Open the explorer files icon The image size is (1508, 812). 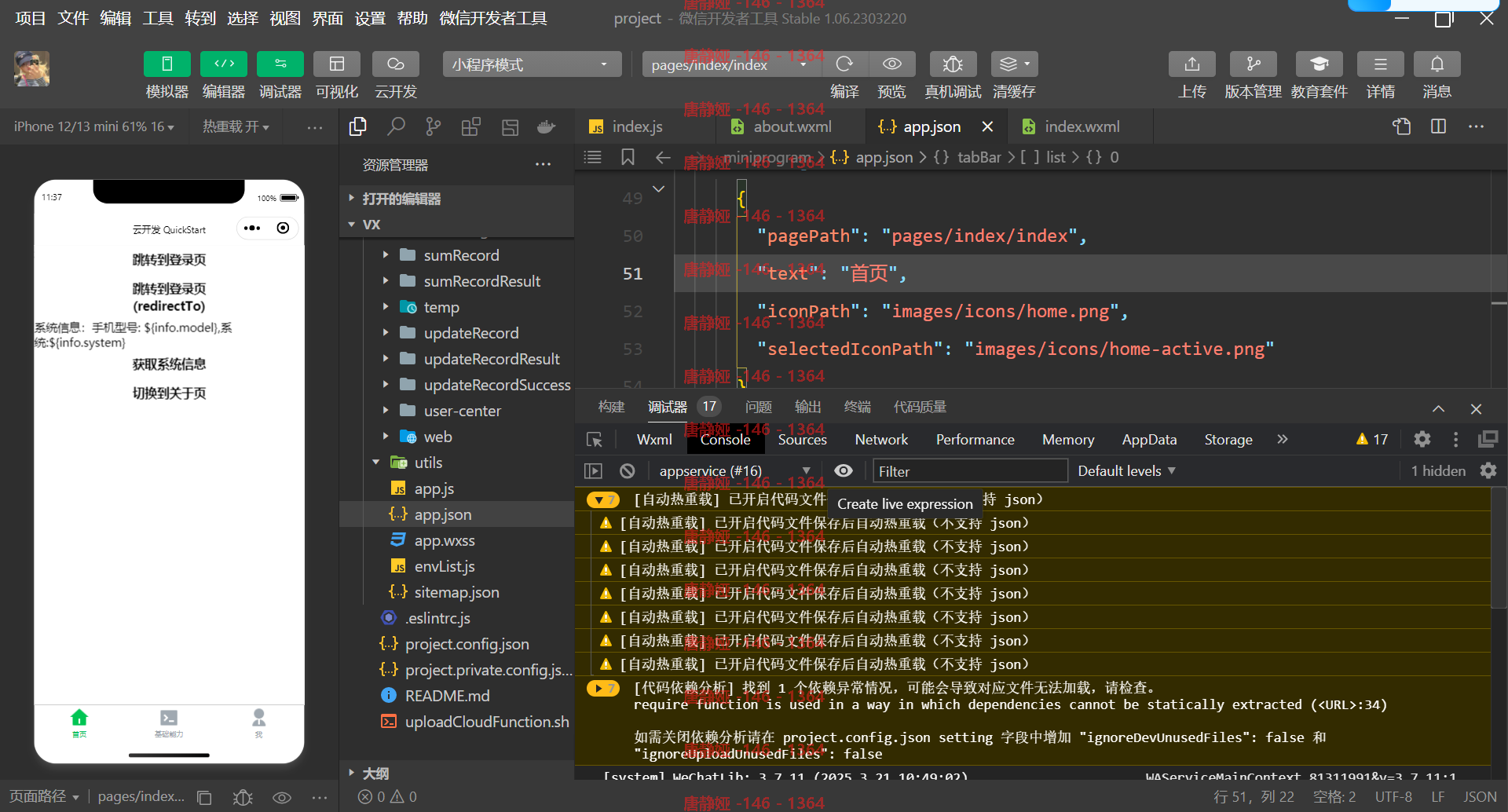tap(357, 126)
